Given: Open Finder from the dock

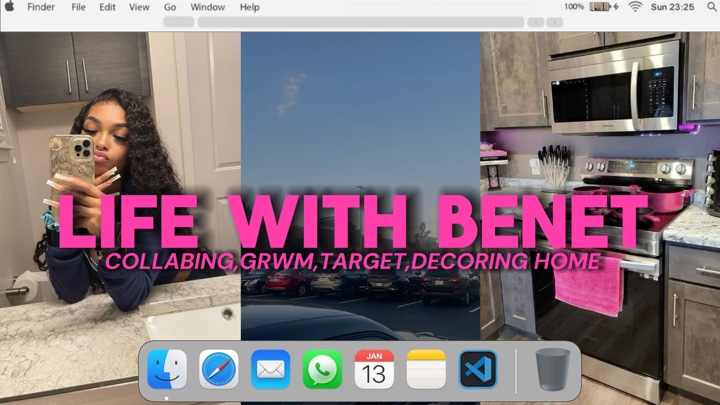Looking at the screenshot, I should [x=167, y=370].
